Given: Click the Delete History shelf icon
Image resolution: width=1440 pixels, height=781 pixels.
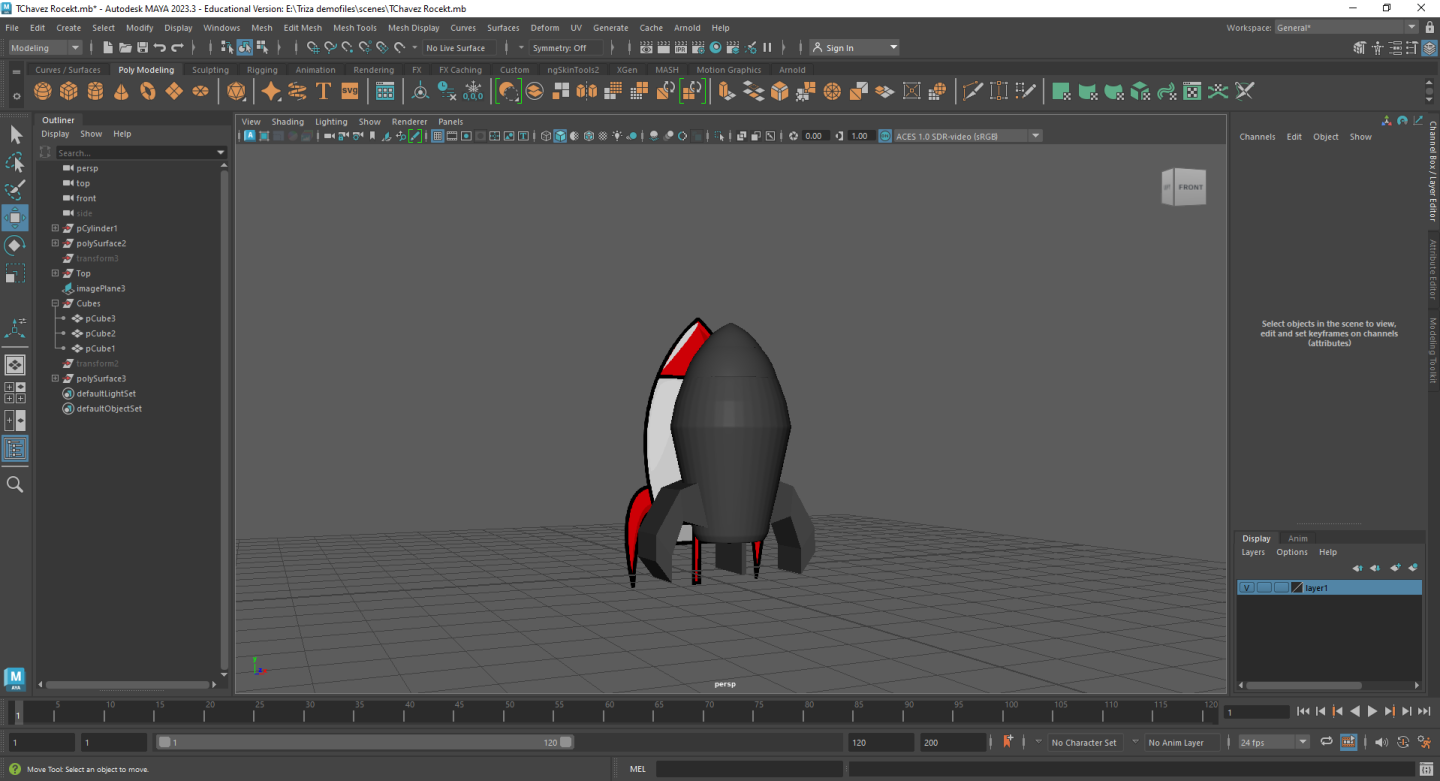Looking at the screenshot, I should [x=447, y=91].
